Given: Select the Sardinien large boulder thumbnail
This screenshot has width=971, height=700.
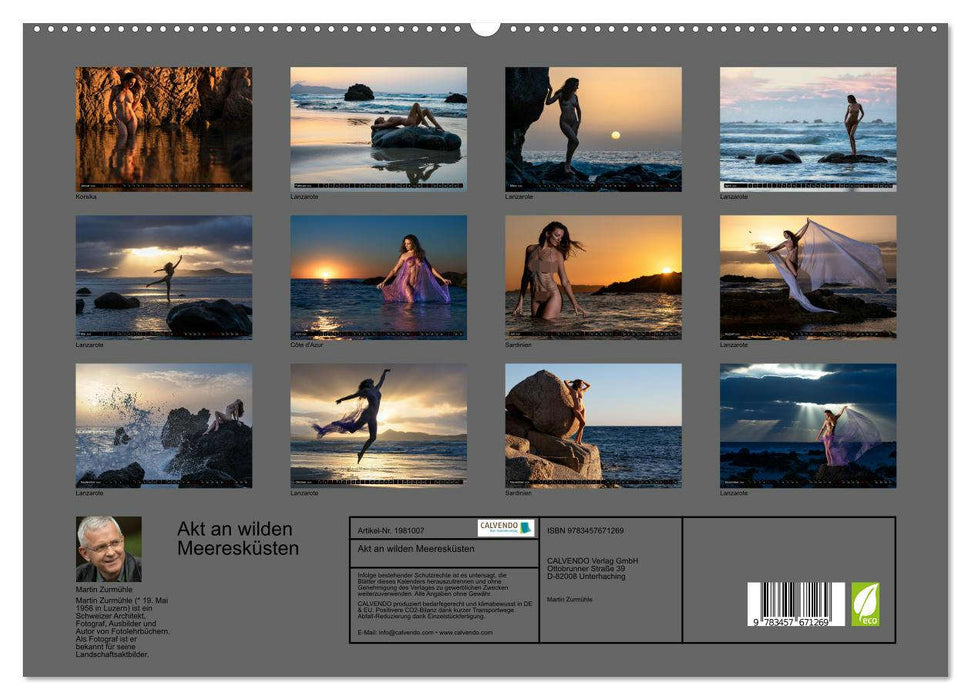Looking at the screenshot, I should click(x=593, y=425).
